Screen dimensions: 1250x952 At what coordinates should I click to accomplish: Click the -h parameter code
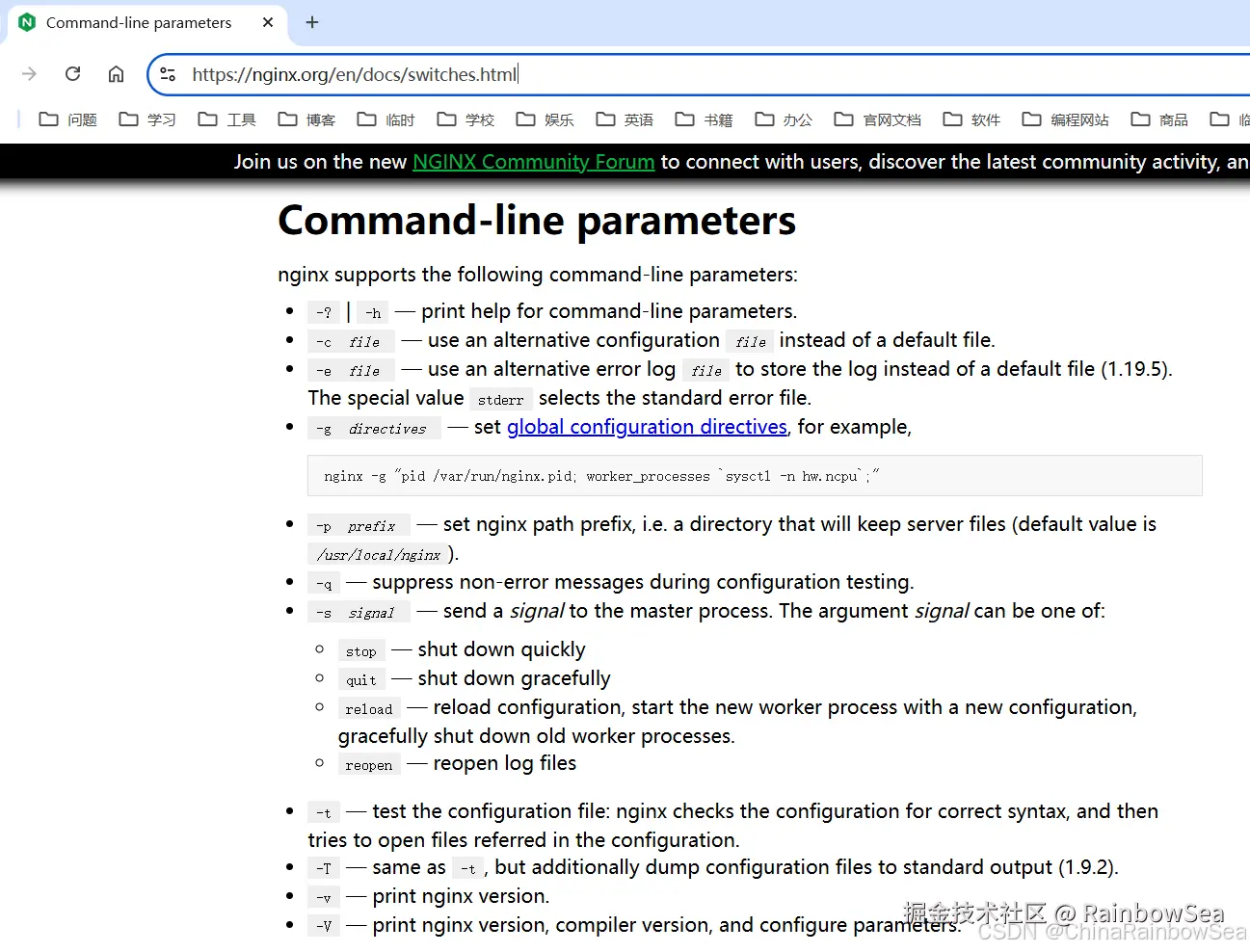[373, 312]
